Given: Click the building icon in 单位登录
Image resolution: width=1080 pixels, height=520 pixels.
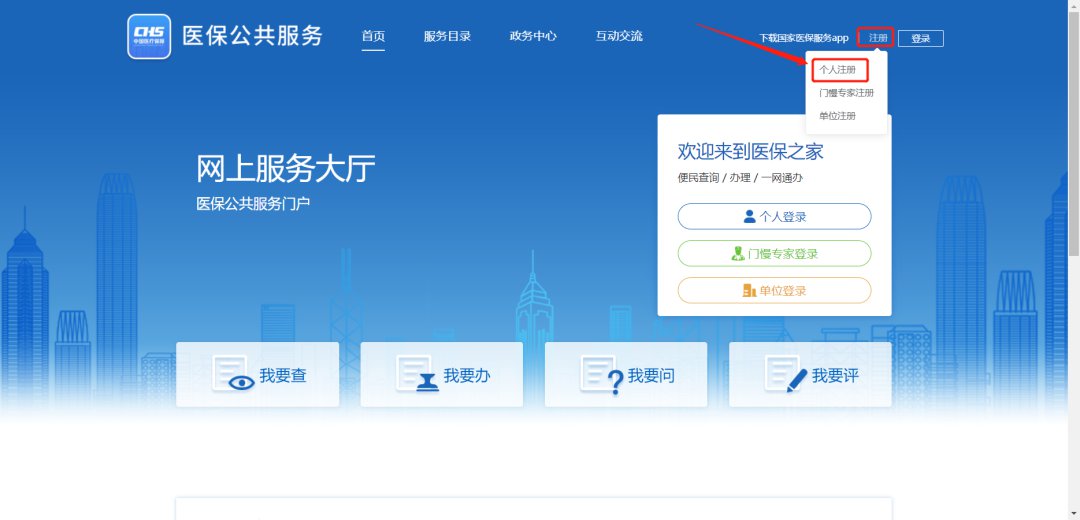Looking at the screenshot, I should (x=748, y=291).
